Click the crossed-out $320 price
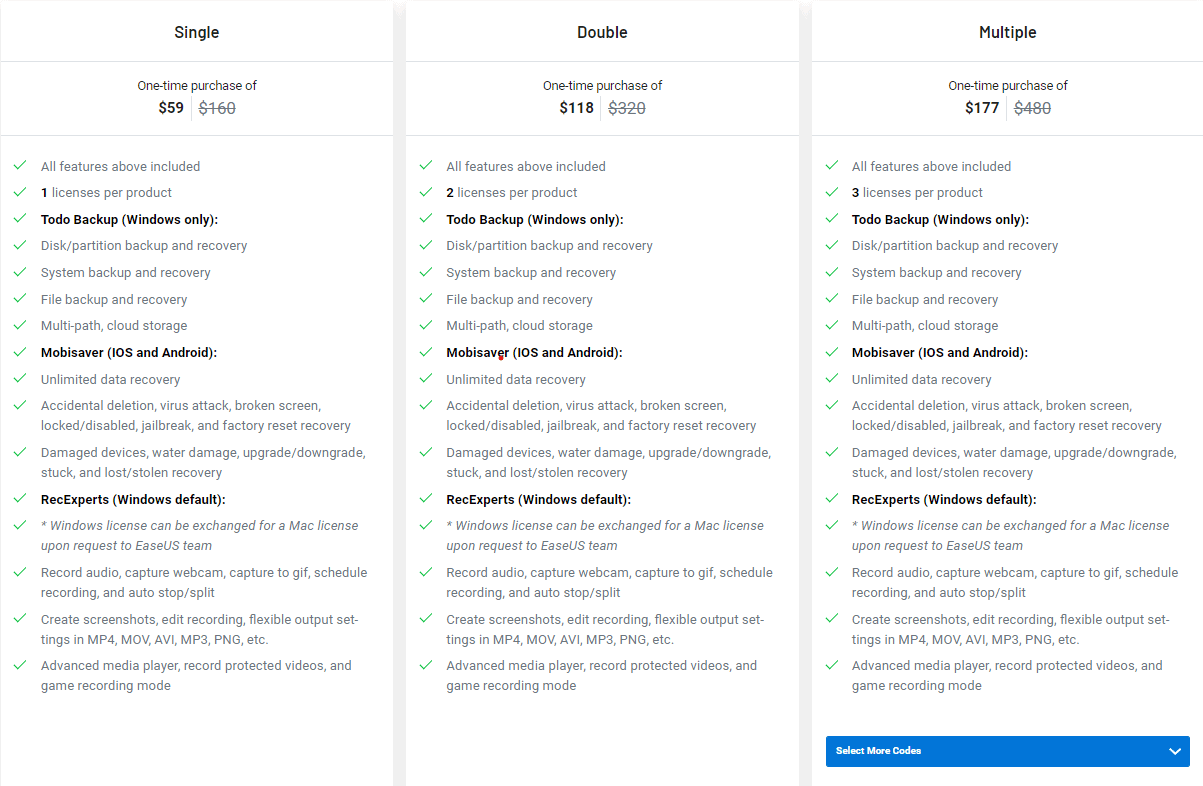 click(627, 108)
